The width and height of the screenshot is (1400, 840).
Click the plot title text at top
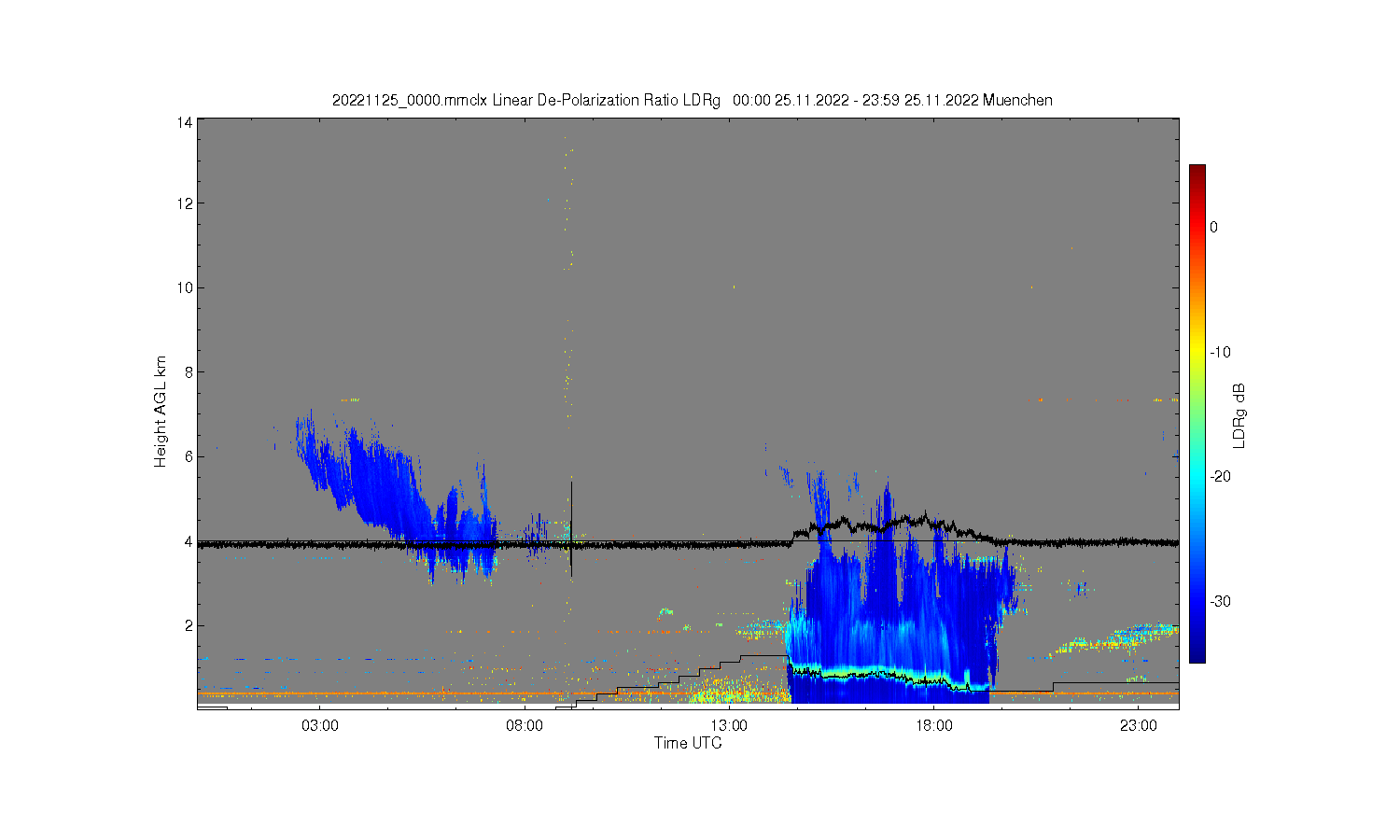(x=693, y=100)
